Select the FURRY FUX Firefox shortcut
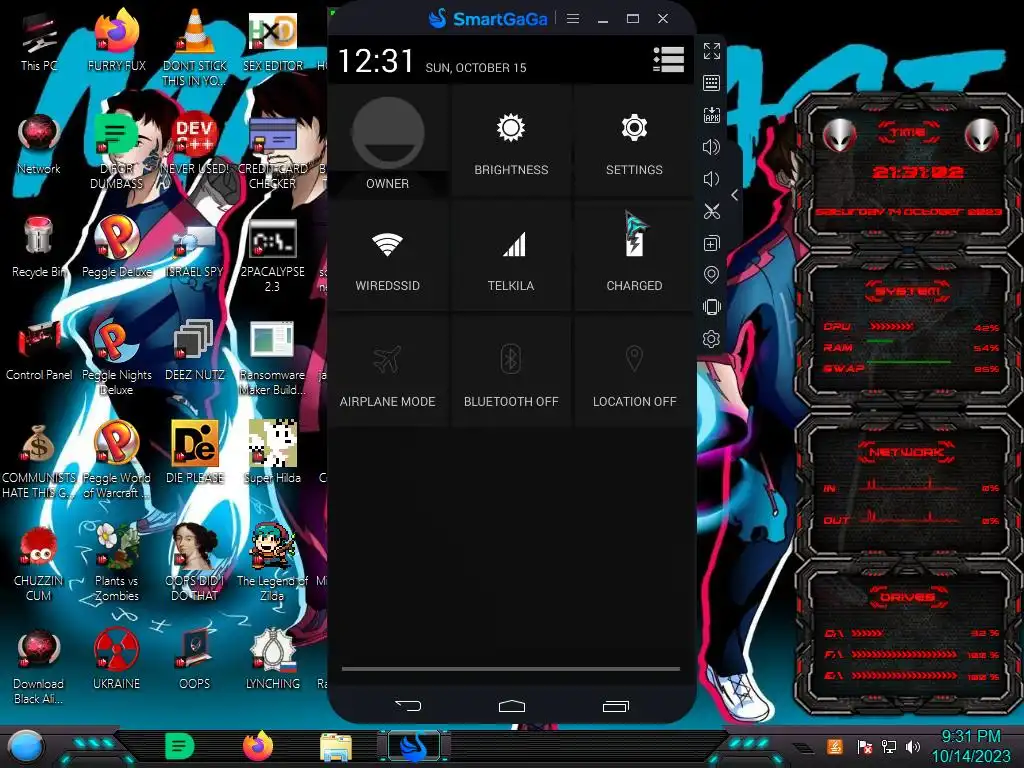This screenshot has height=768, width=1024. [x=117, y=40]
